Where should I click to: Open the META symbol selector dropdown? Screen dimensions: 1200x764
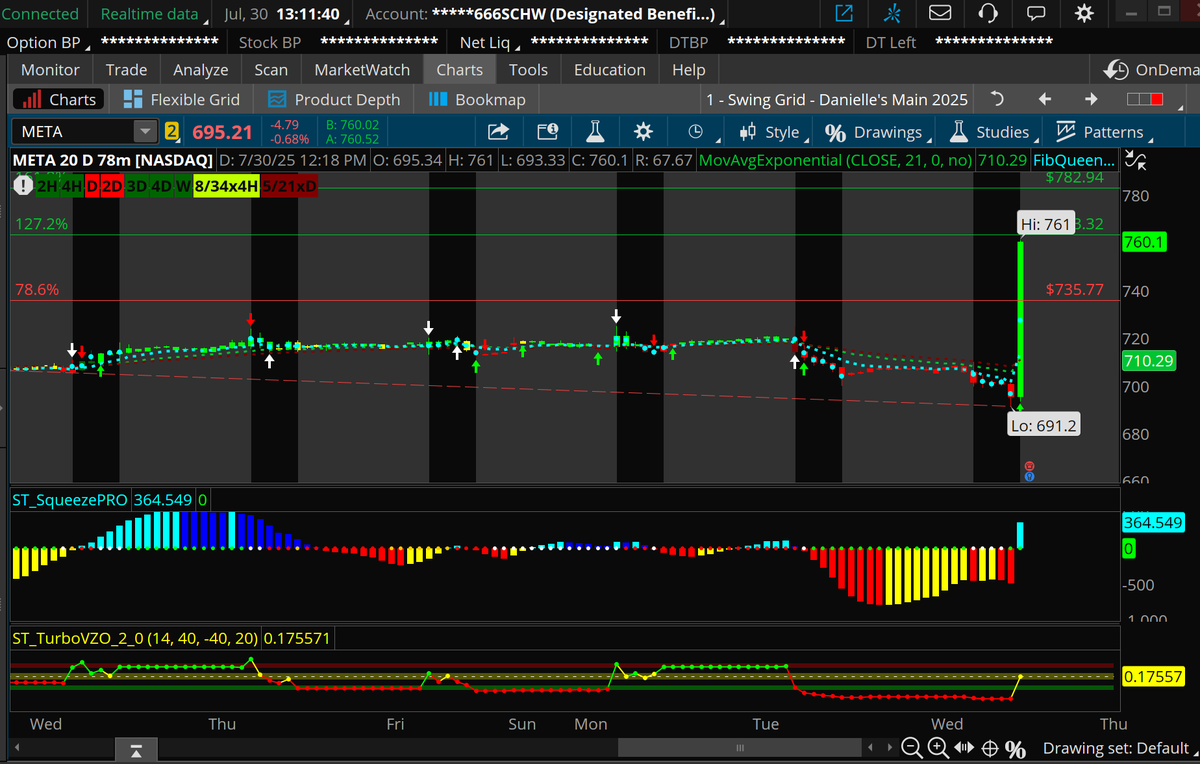144,131
